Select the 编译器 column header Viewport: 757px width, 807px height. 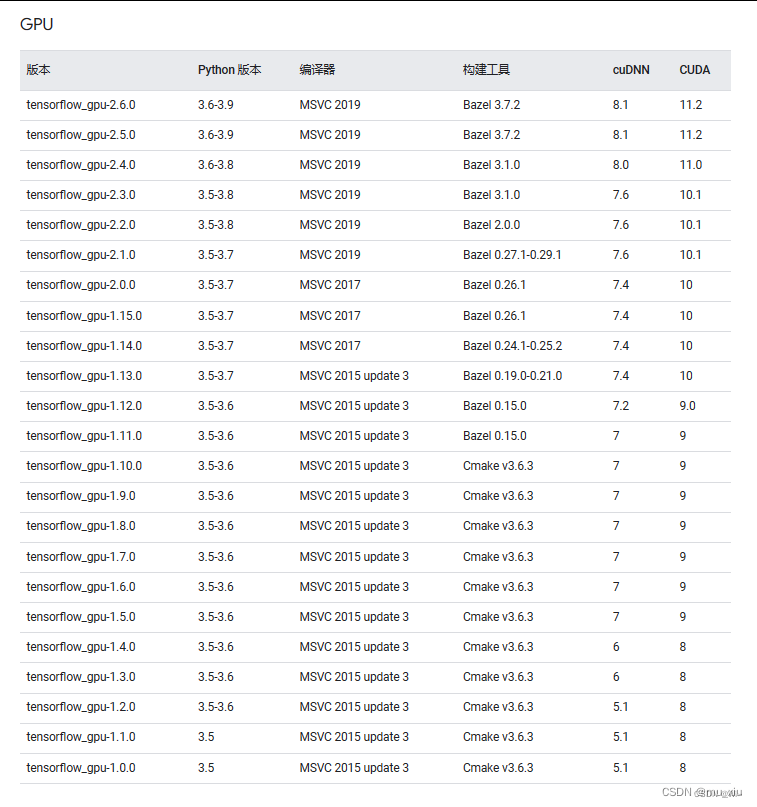[x=317, y=69]
